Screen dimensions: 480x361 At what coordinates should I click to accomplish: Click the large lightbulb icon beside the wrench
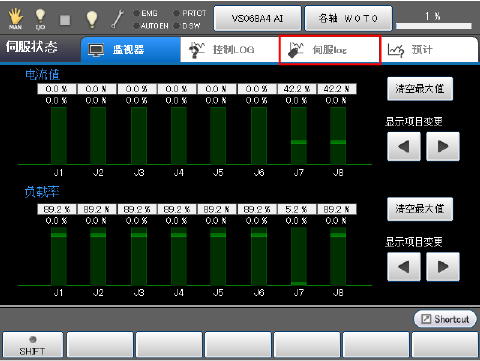coord(92,19)
